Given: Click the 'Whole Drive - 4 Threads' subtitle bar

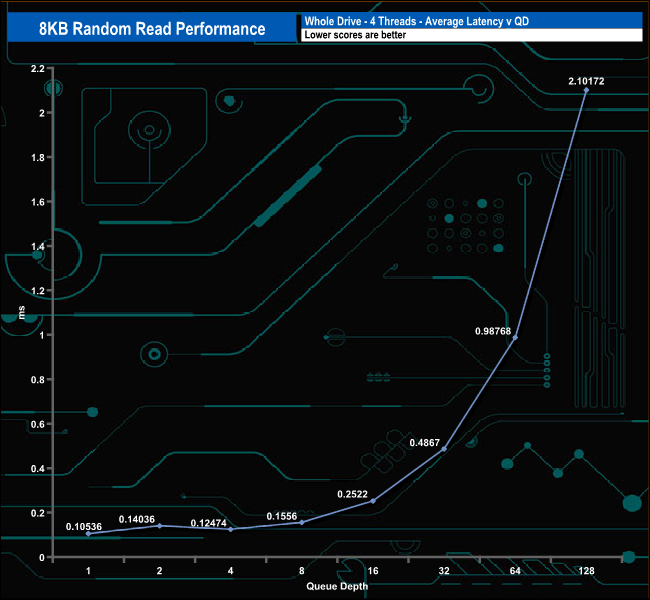Looking at the screenshot, I should click(x=470, y=21).
